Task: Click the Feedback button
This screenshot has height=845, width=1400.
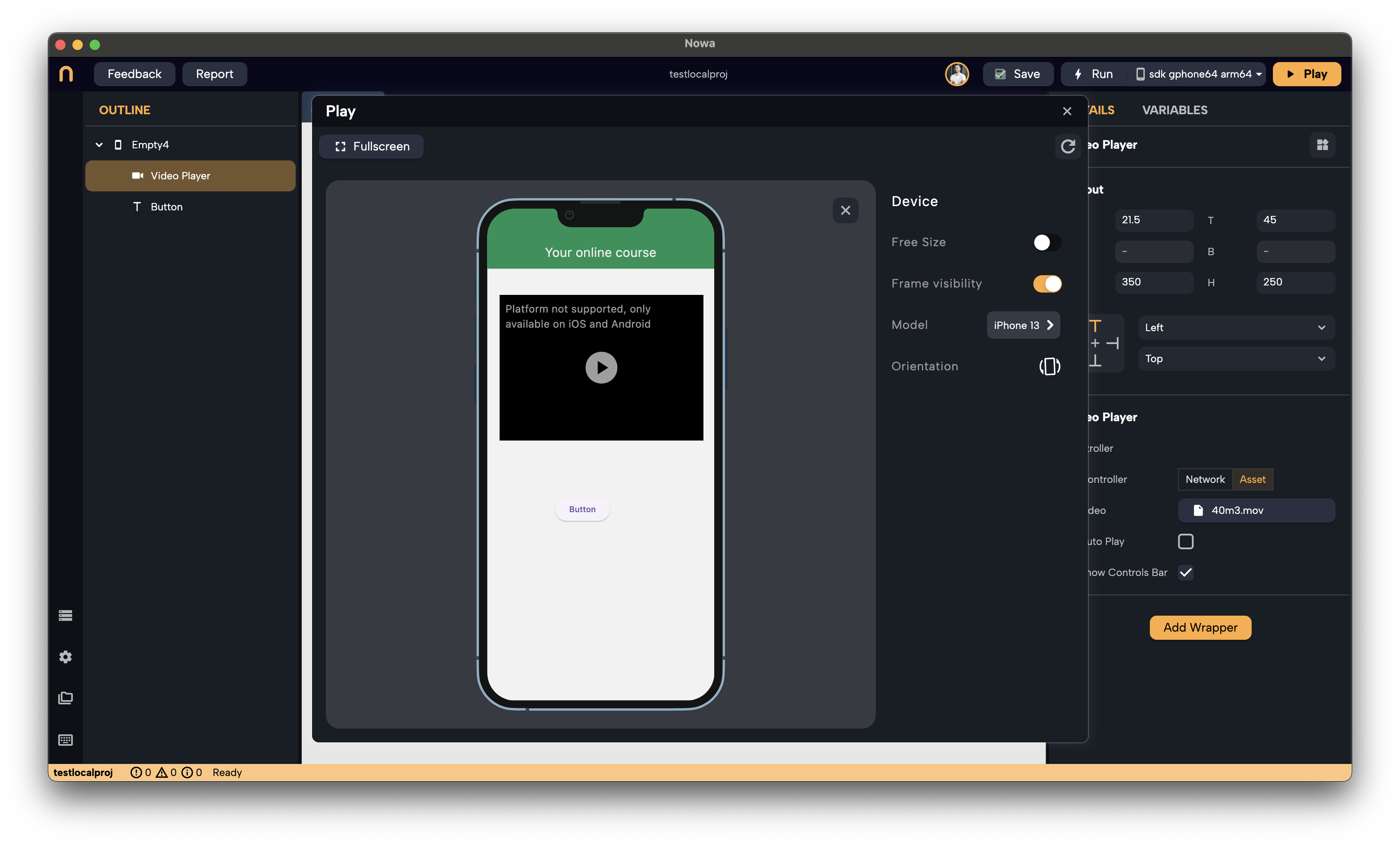Action: [x=134, y=74]
